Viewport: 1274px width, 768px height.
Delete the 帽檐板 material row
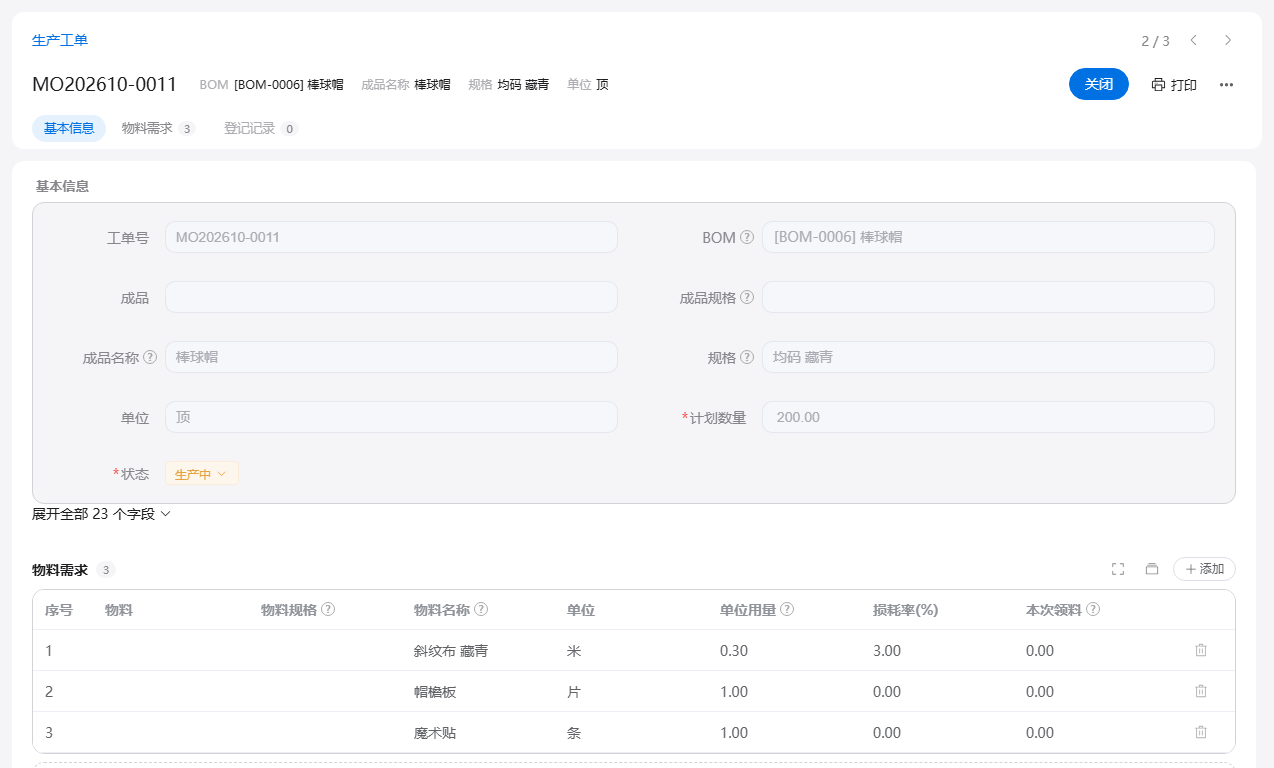(1201, 691)
